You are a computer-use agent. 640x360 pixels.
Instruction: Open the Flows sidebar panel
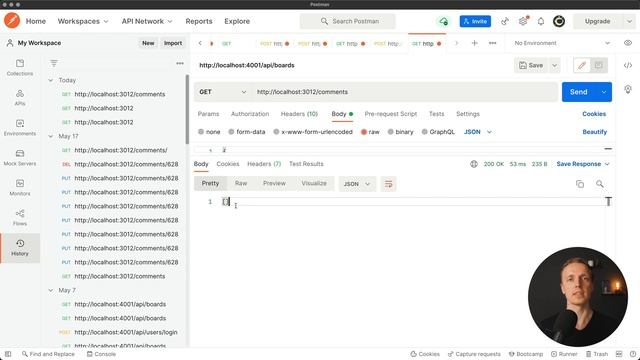20,218
